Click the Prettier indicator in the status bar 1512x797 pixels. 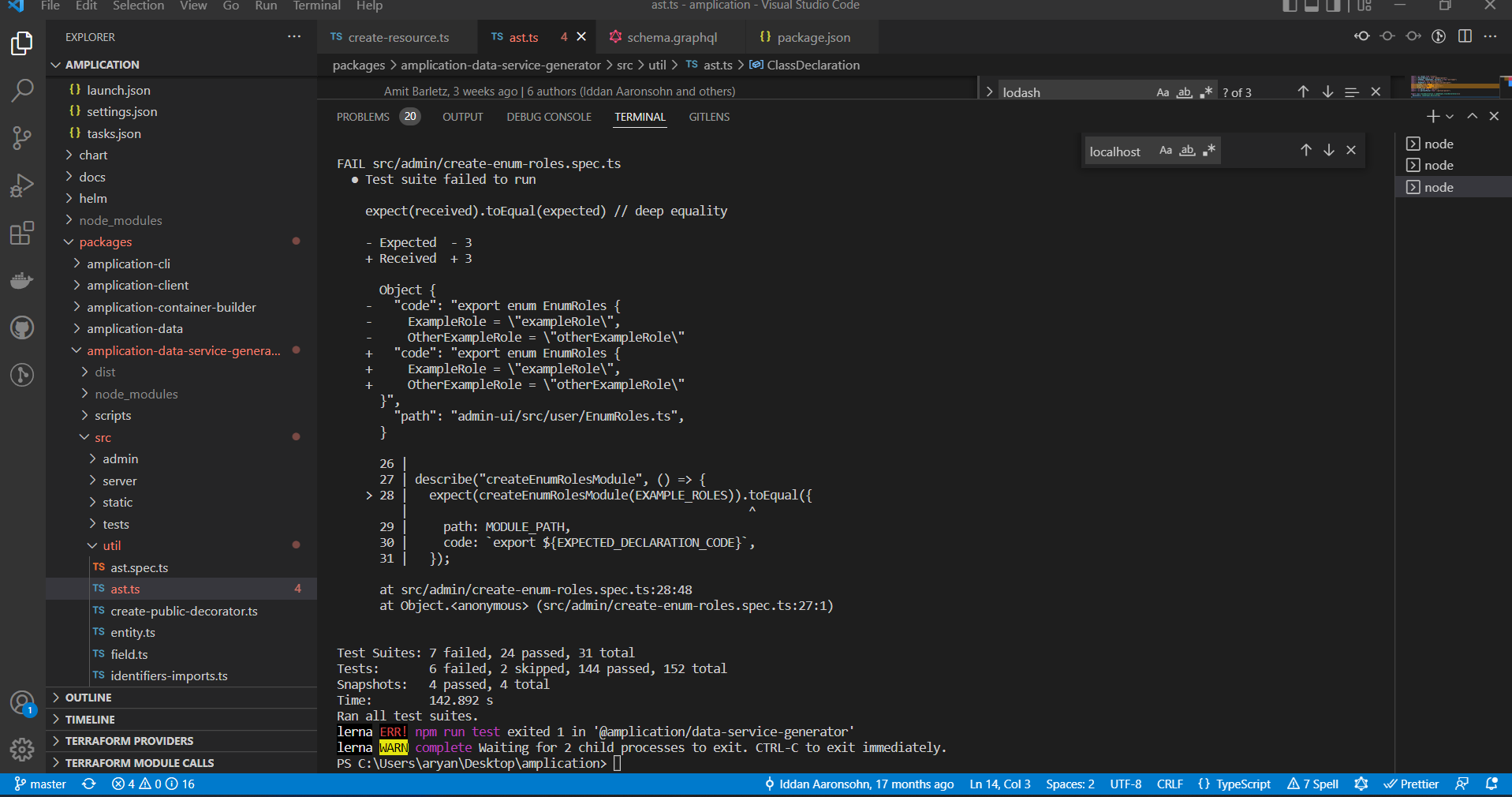coord(1411,784)
